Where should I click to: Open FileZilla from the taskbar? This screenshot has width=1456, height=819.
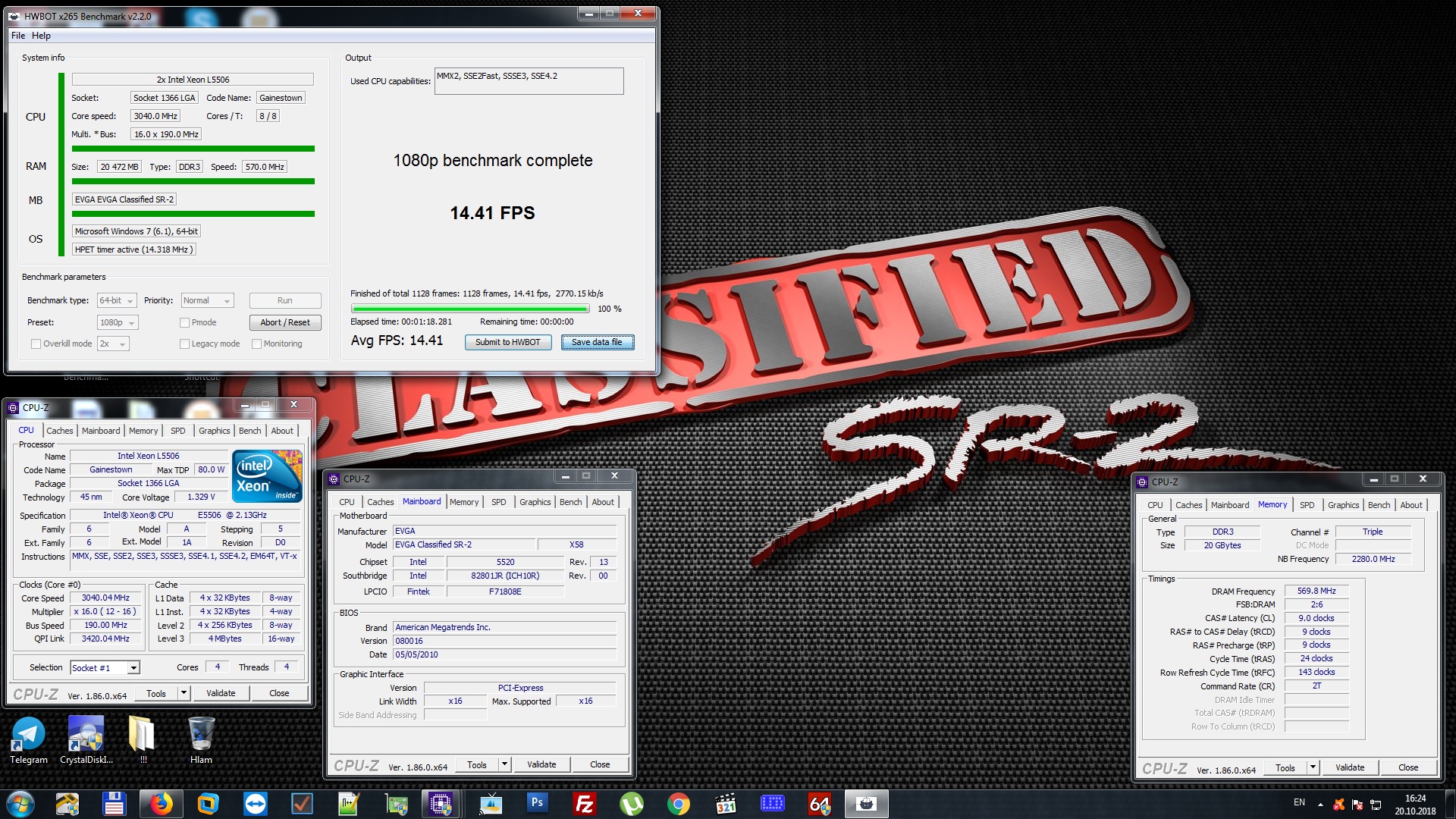[x=584, y=803]
